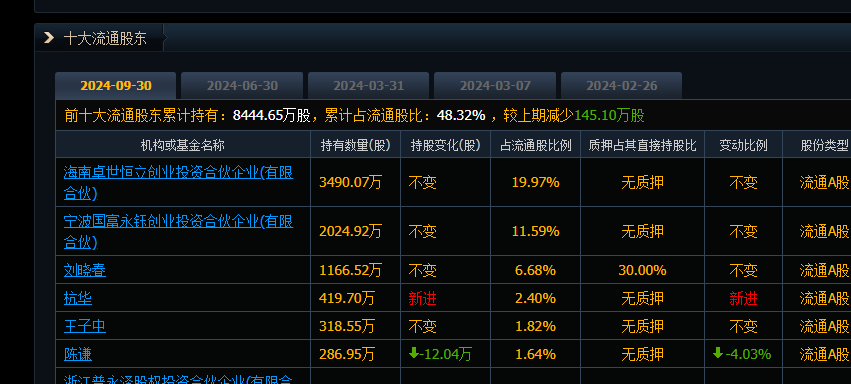This screenshot has height=384, width=851.
Task: Click the 十大流通股东 section header
Action: click(x=105, y=39)
